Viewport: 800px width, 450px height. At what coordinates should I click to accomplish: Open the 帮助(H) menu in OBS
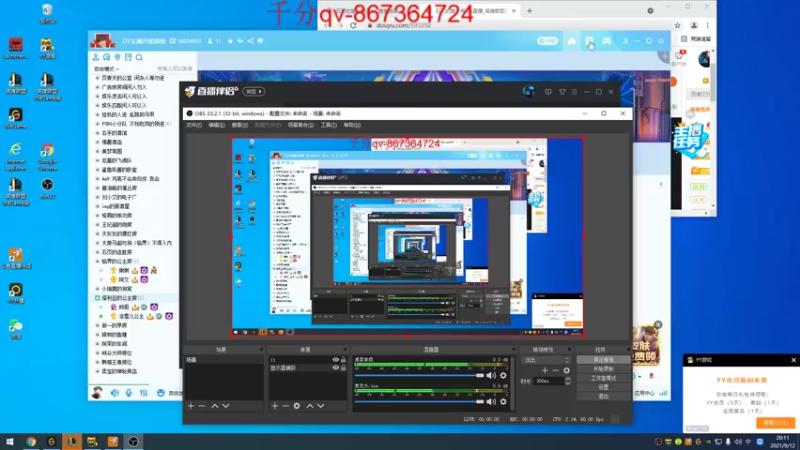[352, 125]
